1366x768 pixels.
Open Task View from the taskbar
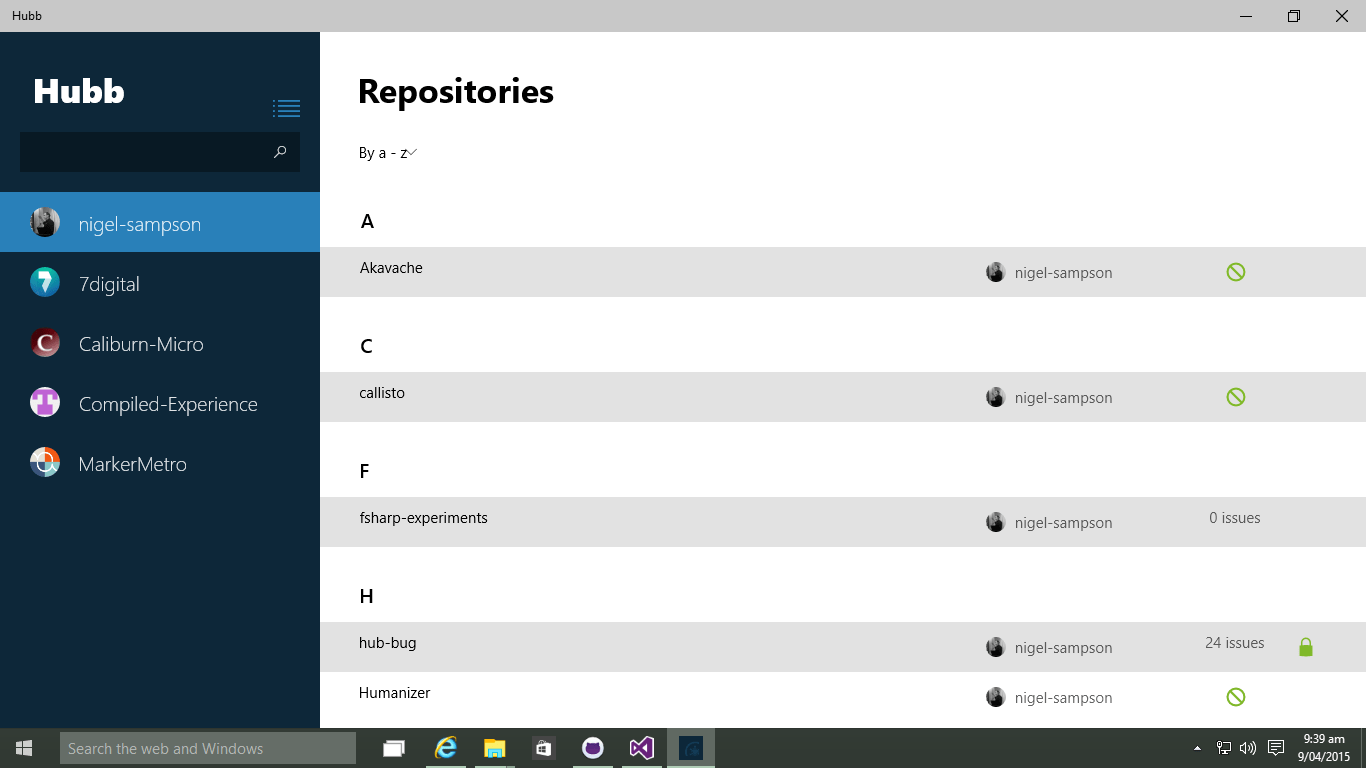(x=394, y=748)
